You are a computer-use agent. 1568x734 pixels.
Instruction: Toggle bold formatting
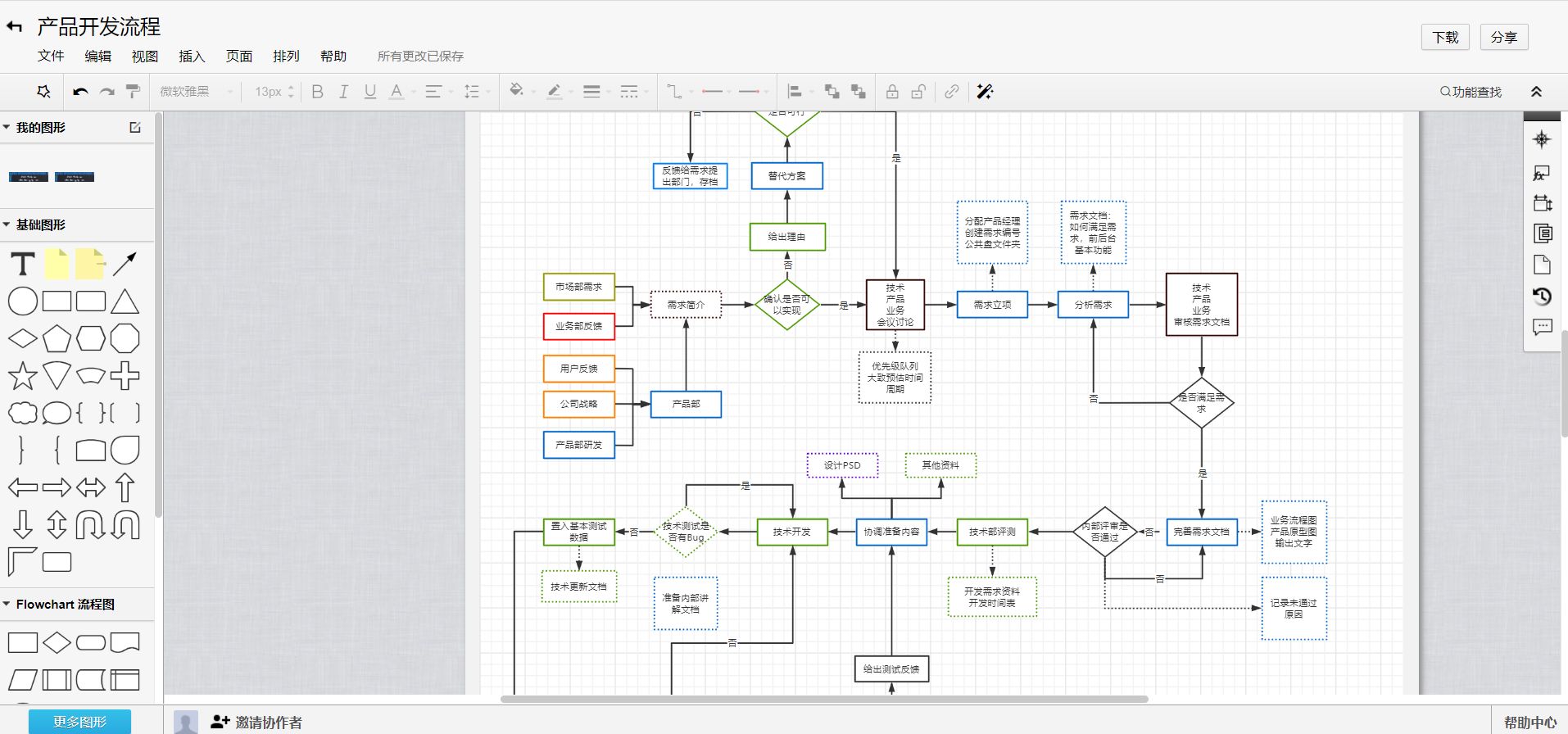(318, 92)
